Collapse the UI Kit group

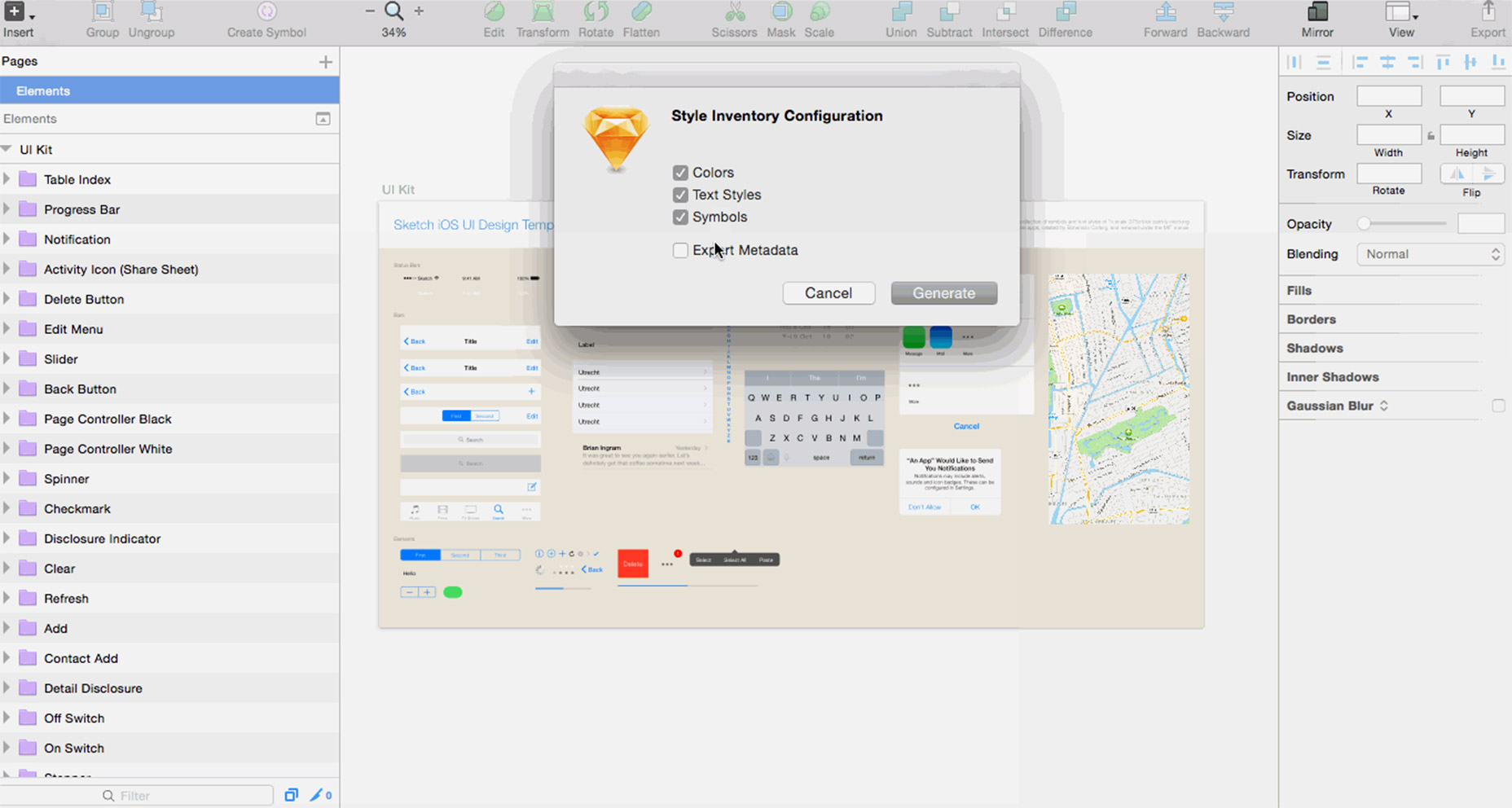pos(7,149)
